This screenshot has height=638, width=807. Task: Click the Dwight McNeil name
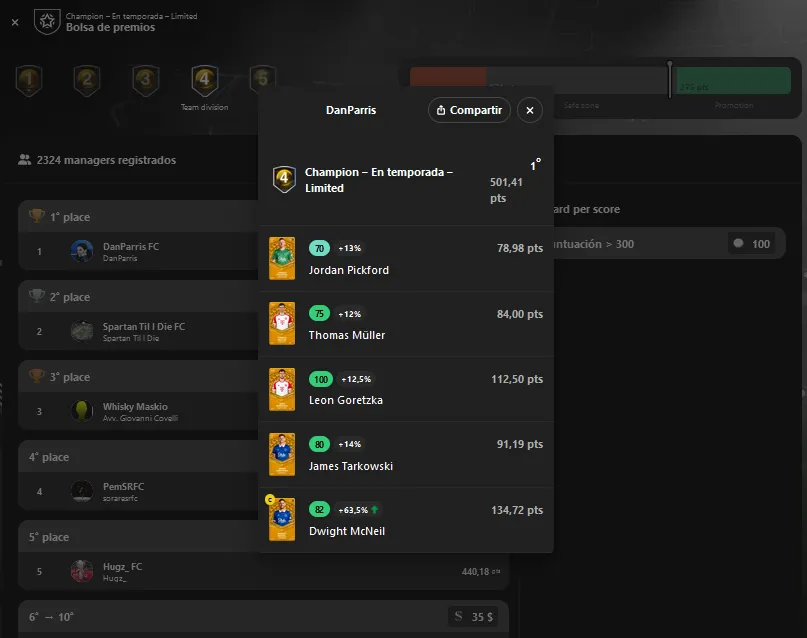[347, 531]
